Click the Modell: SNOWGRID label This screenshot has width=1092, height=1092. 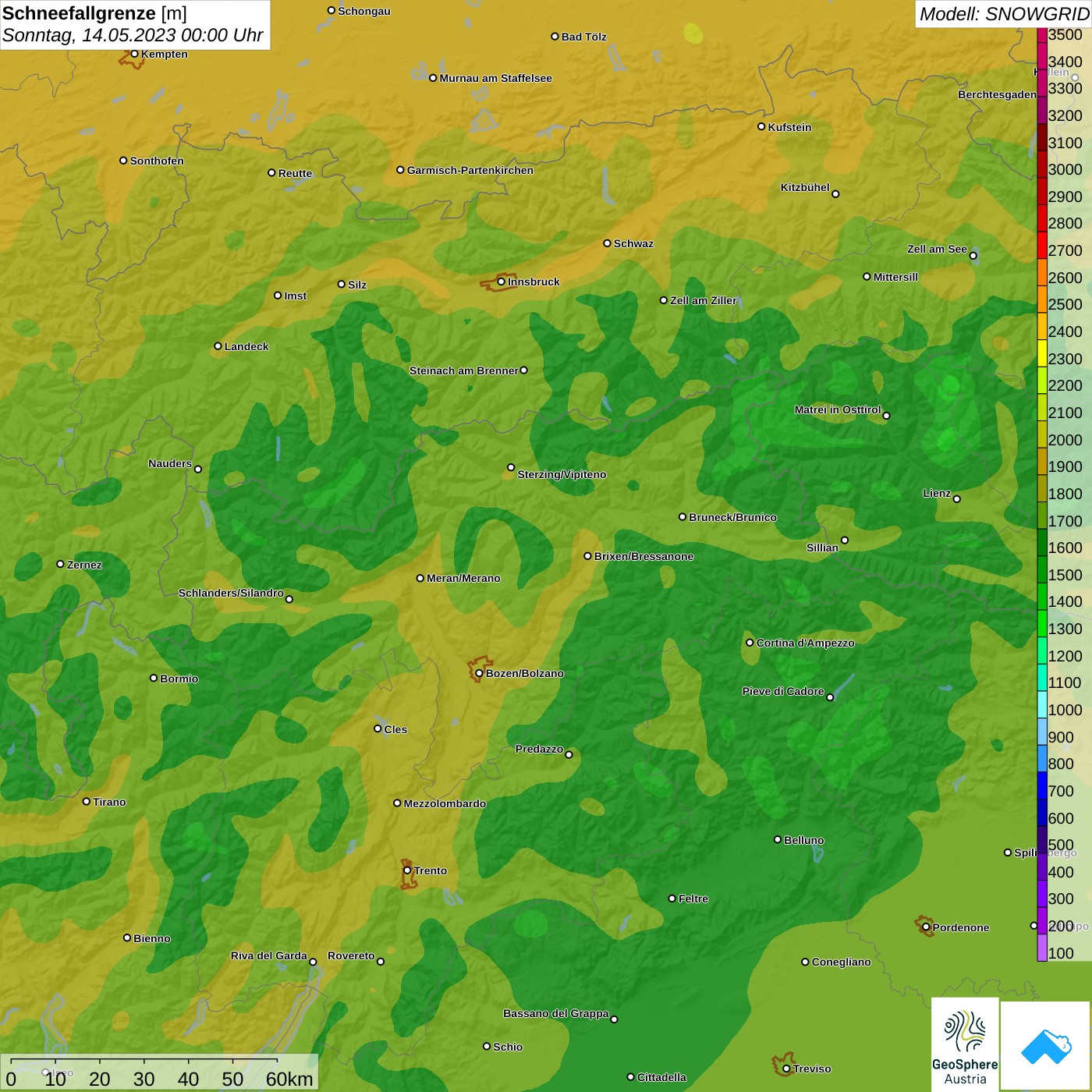click(1003, 13)
